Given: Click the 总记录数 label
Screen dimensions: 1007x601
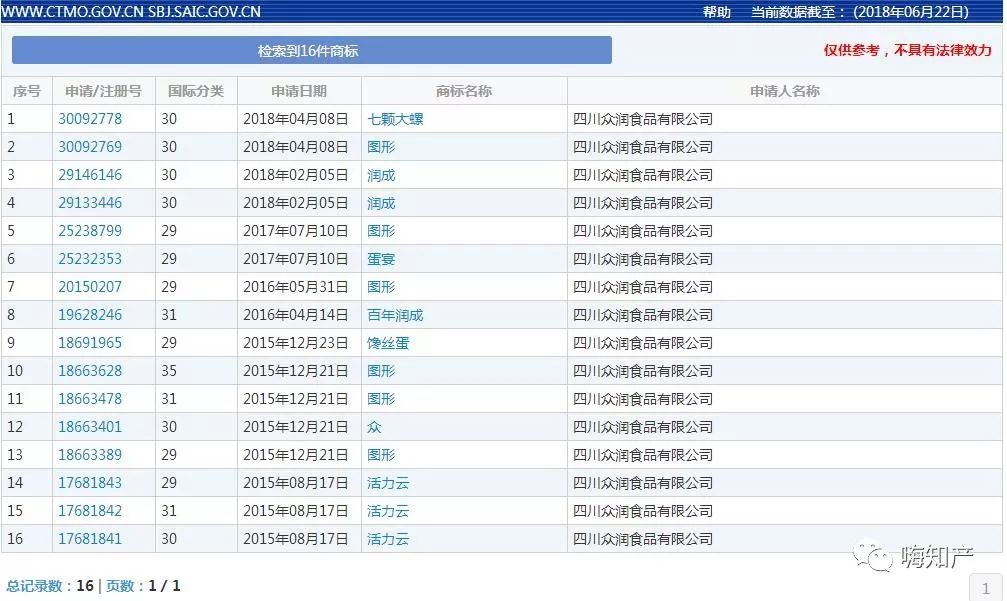Looking at the screenshot, I should [x=35, y=586].
